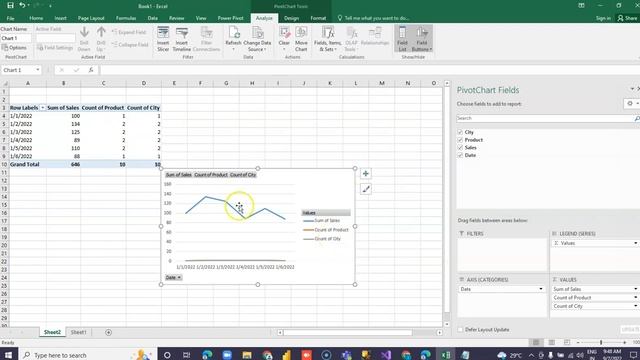Click the Count of City chart field button

pos(243,175)
